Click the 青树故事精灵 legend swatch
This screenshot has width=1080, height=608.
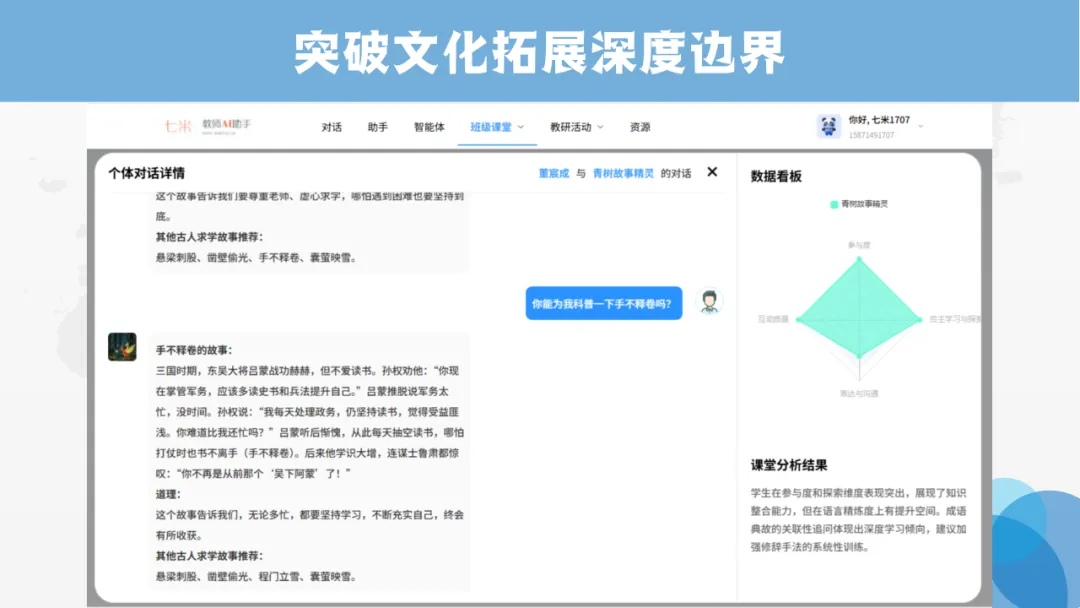pos(834,204)
